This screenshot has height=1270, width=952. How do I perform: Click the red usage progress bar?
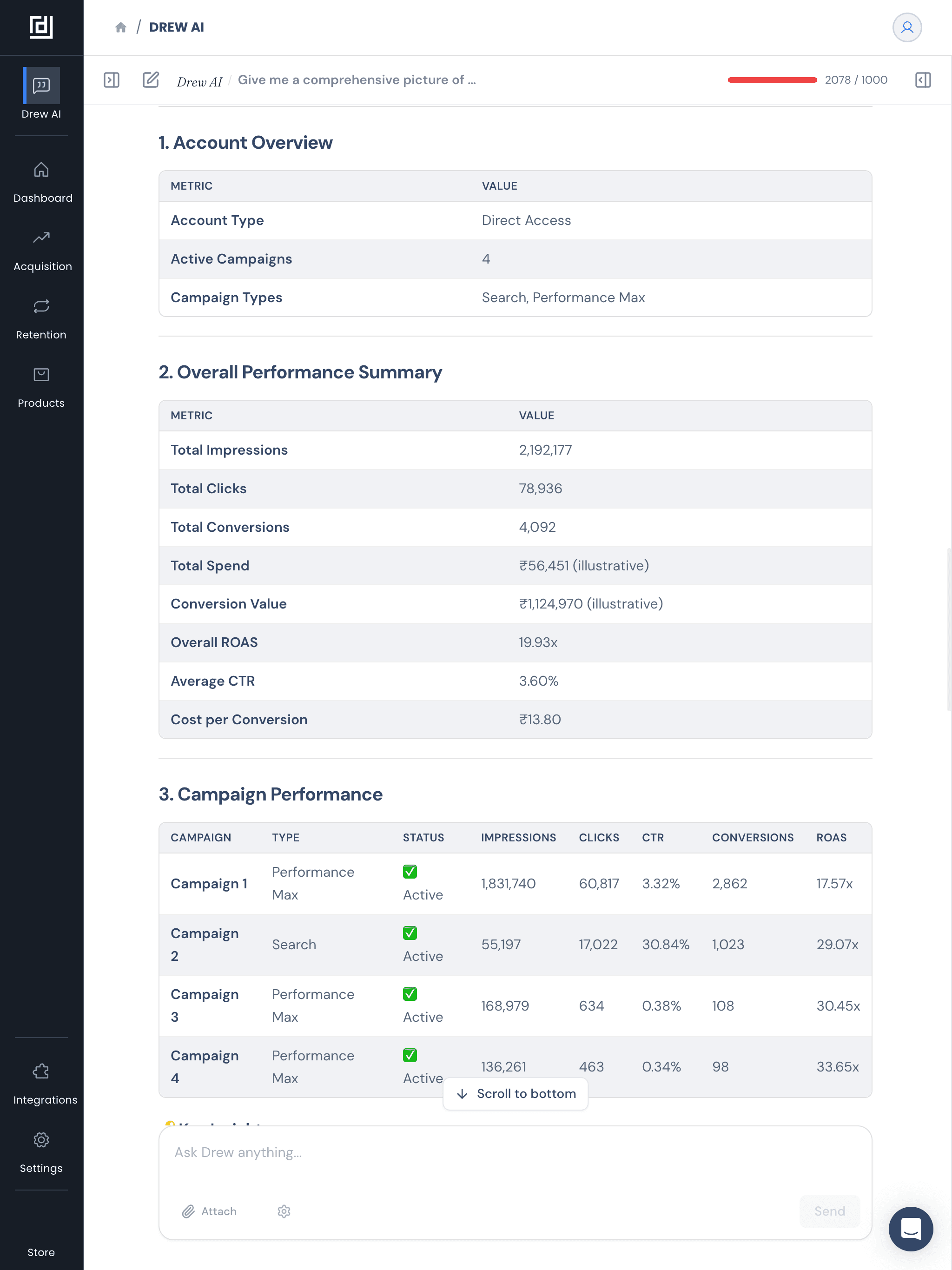772,80
